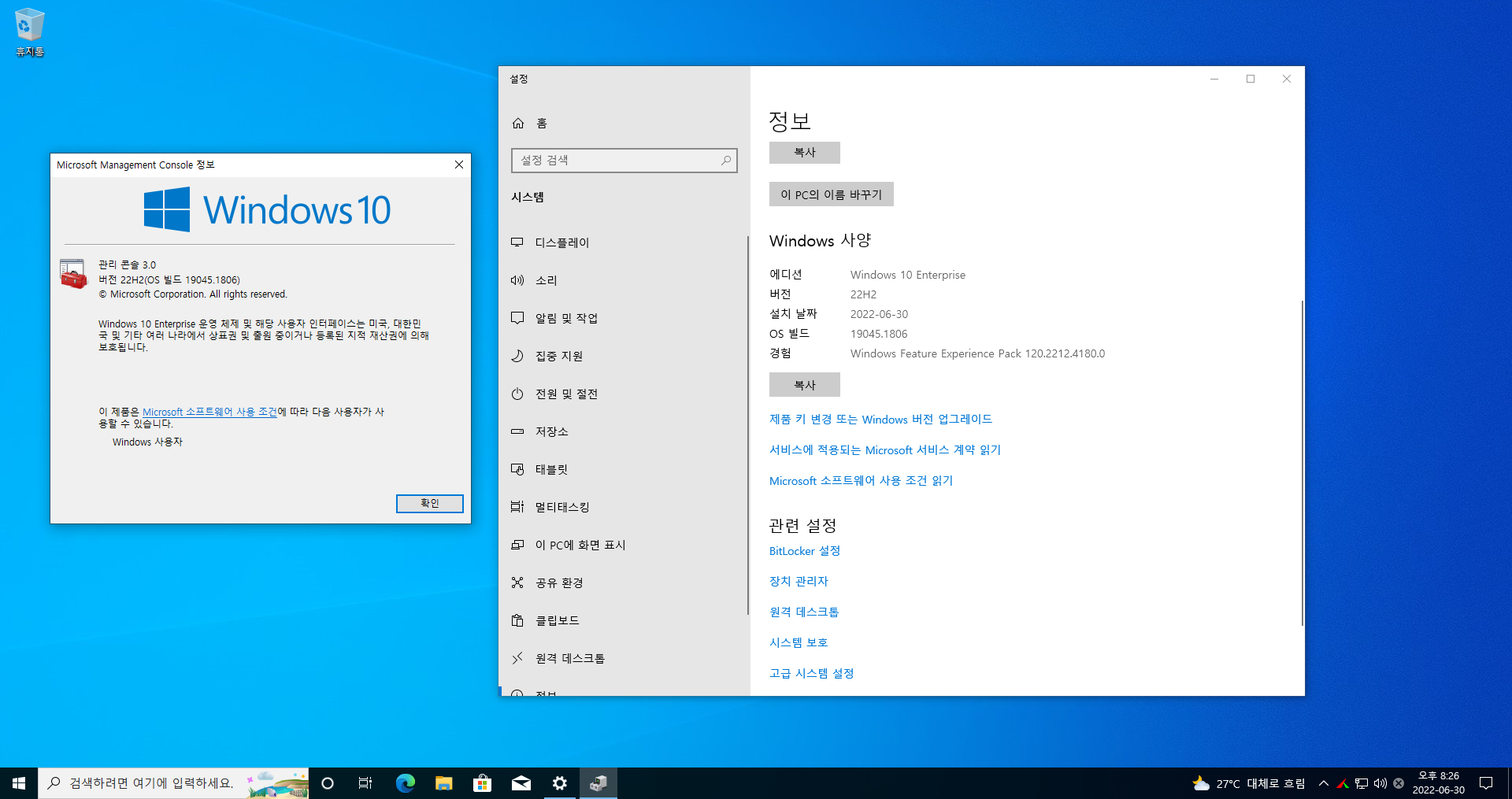Close the Microsoft Management Console About dialog
Viewport: 1512px width, 799px height.
point(459,165)
